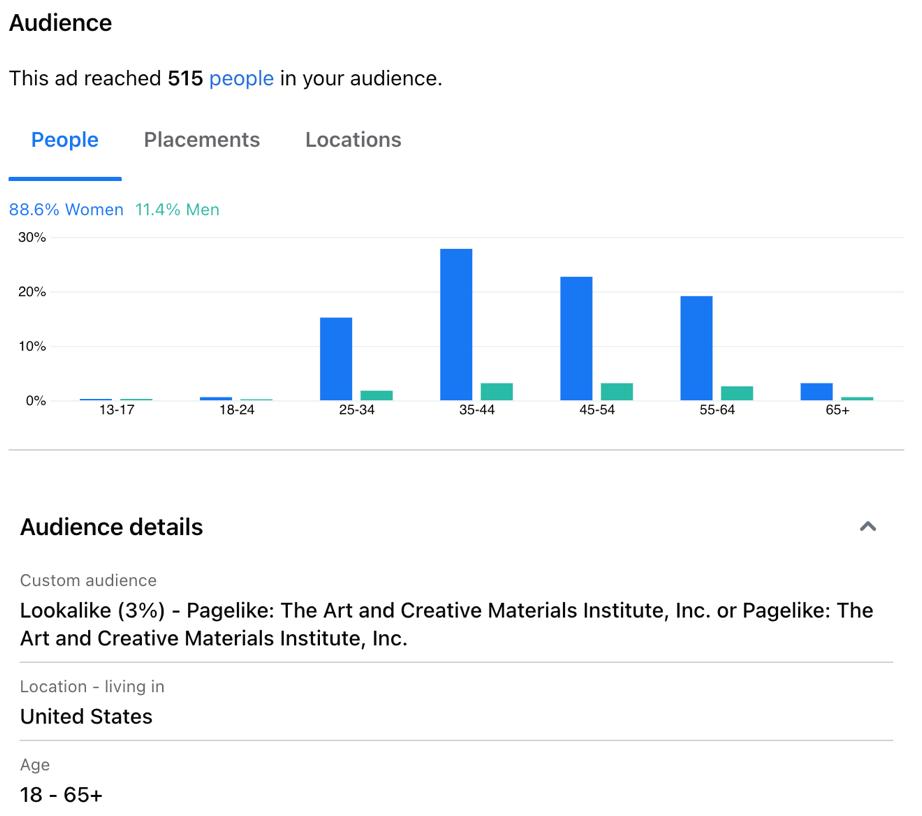The height and width of the screenshot is (816, 922).
Task: Click the women bar for ages 25-34
Action: 336,359
